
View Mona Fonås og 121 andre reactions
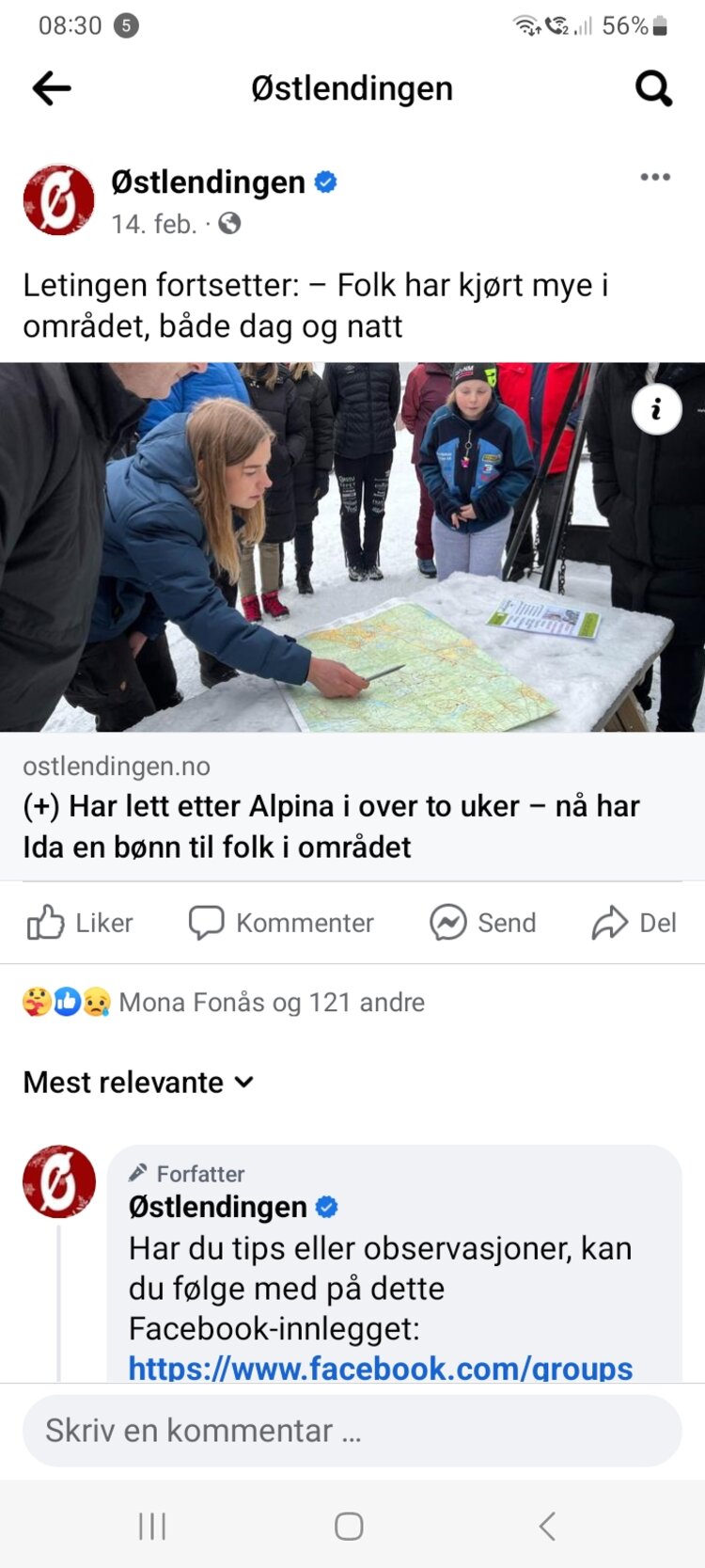(272, 1003)
